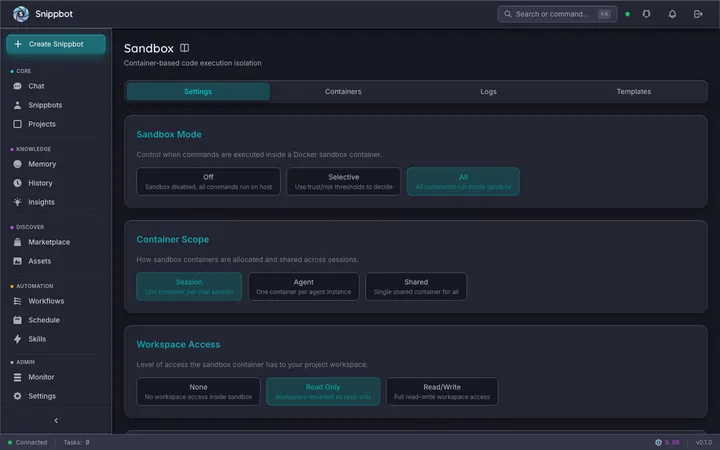
Task: Open Chat from the sidebar
Action: tap(55, 86)
